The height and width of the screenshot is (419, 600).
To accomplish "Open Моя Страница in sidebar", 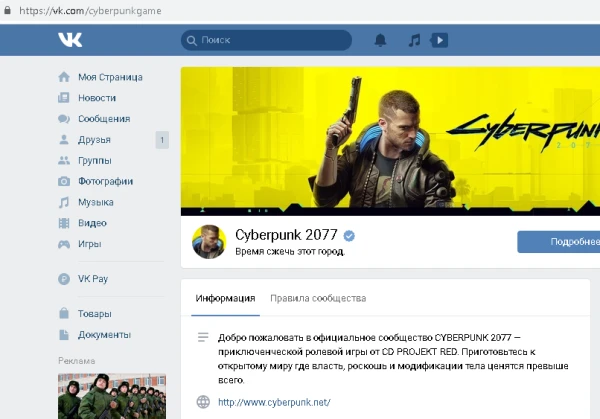I will [x=110, y=77].
